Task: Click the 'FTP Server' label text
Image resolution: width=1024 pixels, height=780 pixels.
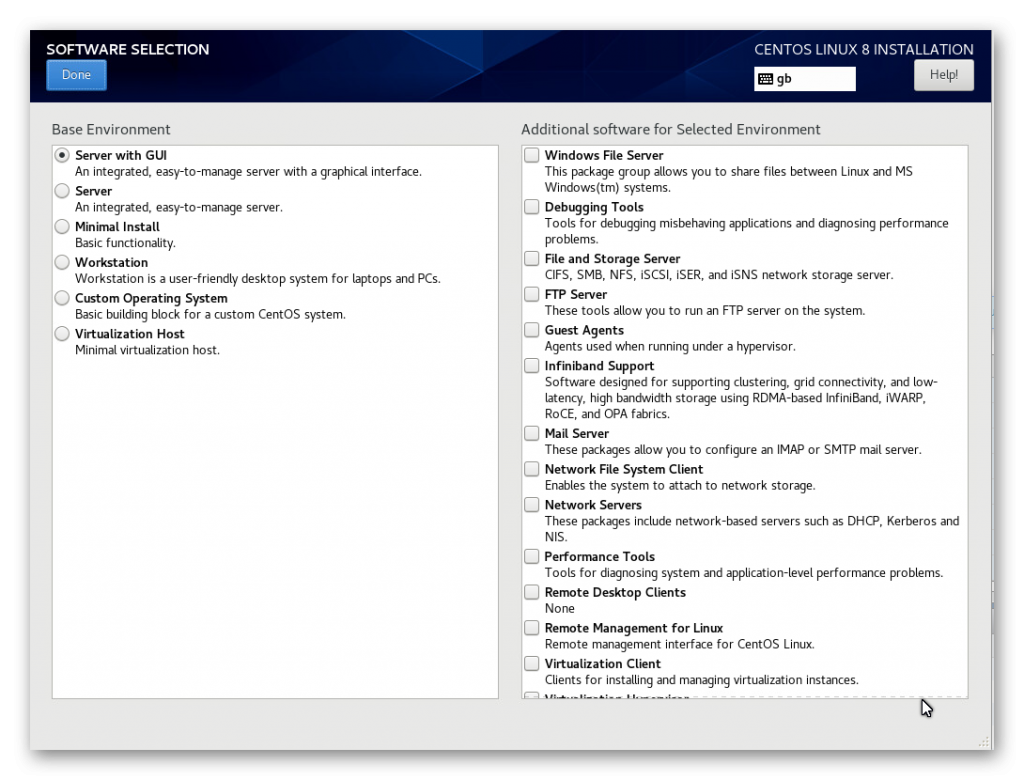Action: 576,295
